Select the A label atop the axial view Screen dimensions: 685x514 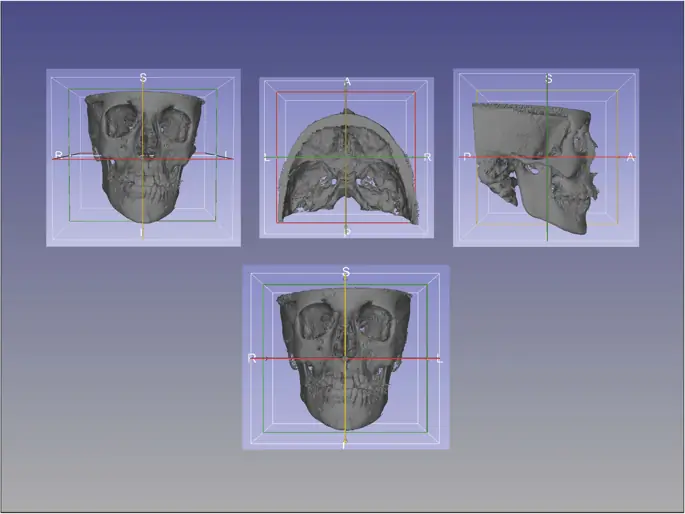tap(347, 82)
